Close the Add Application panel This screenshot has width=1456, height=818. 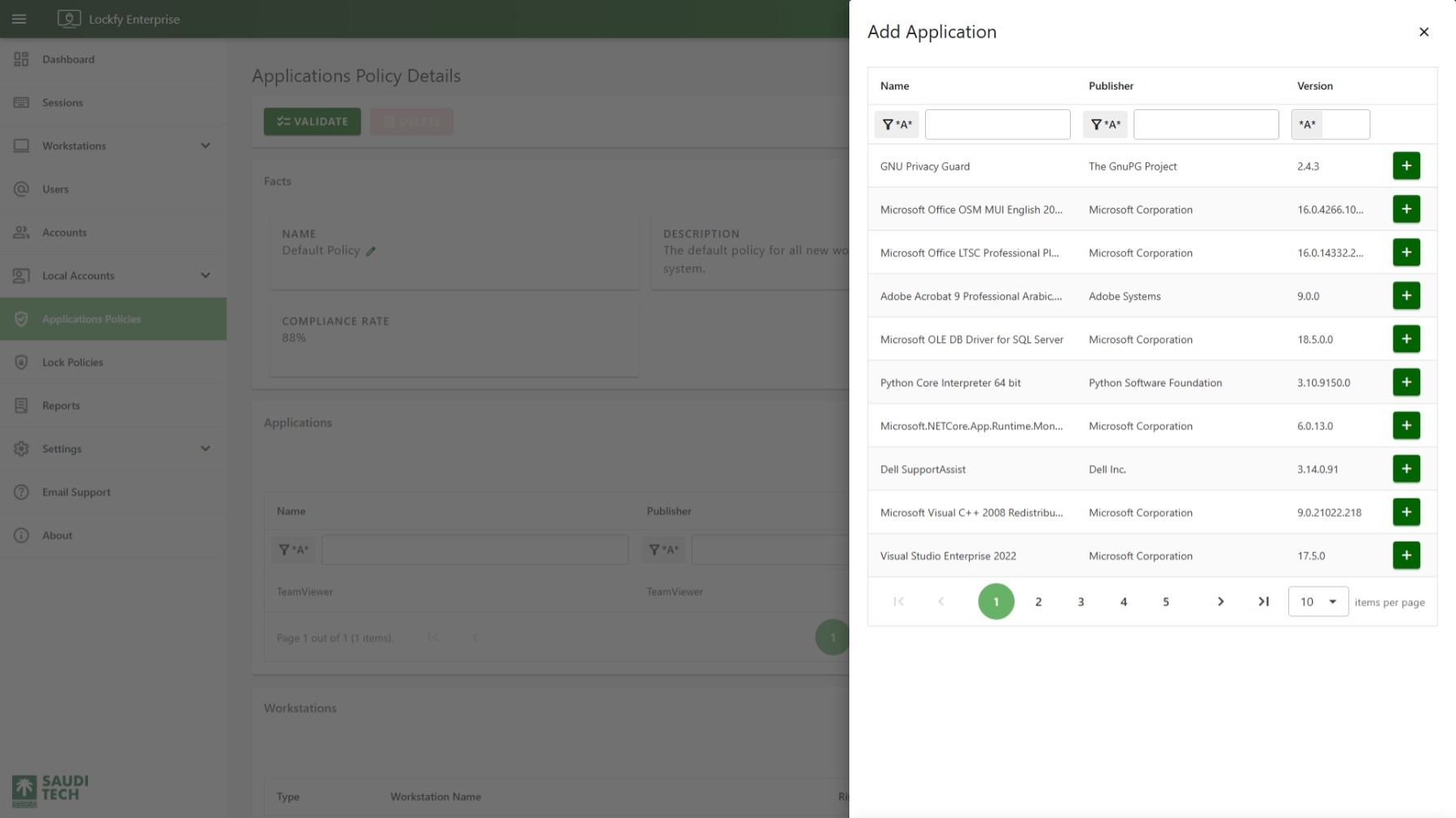coord(1423,32)
